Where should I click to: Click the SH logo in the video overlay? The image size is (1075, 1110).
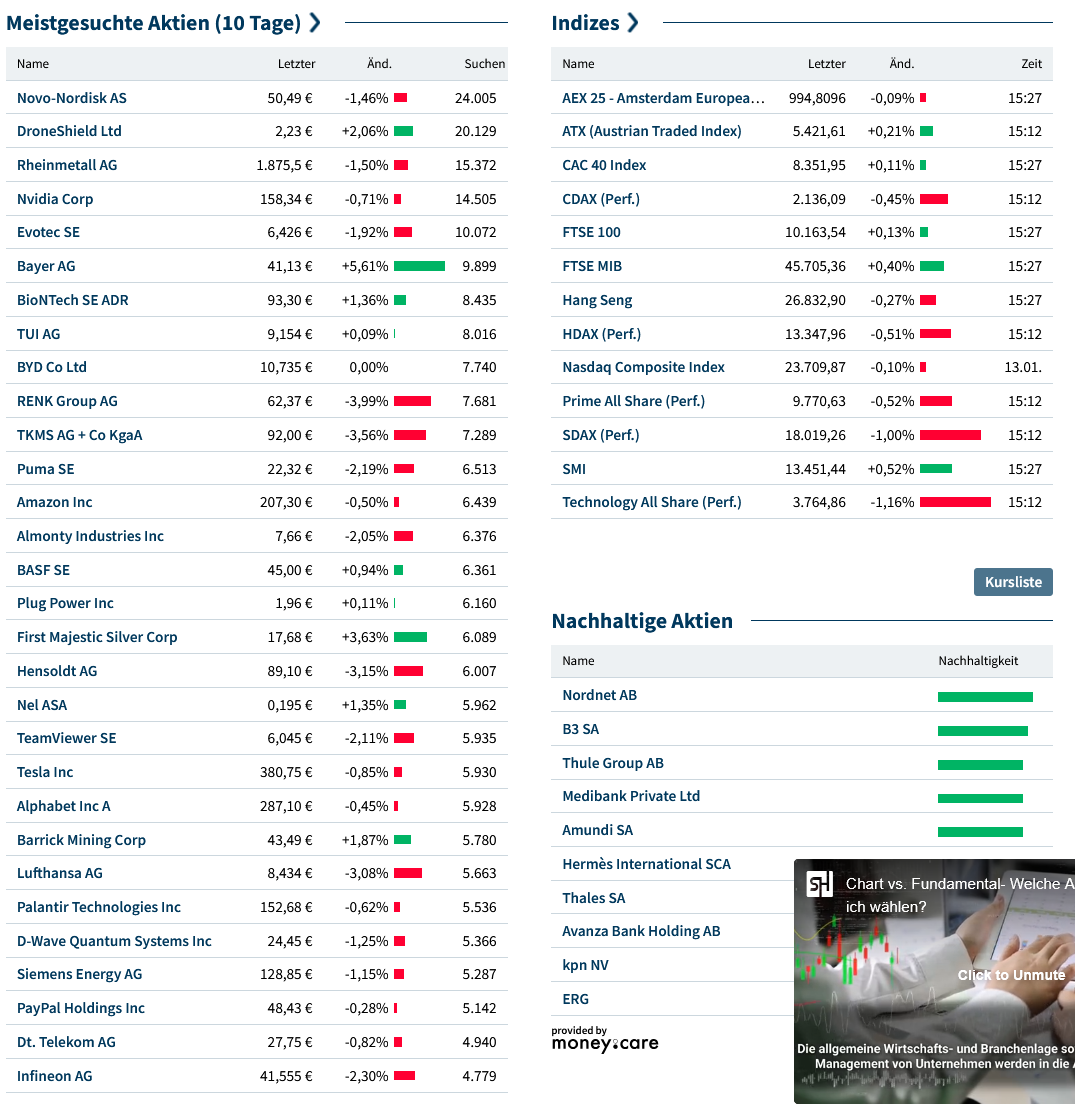tap(820, 884)
